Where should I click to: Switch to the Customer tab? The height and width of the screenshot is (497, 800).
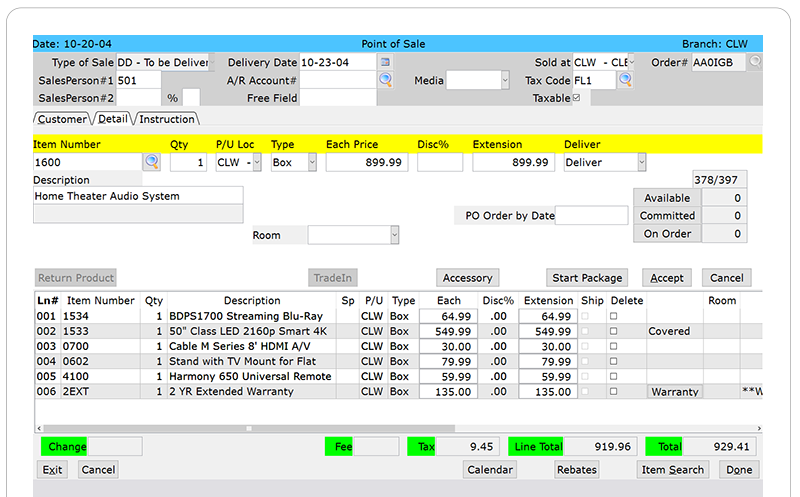[62, 119]
